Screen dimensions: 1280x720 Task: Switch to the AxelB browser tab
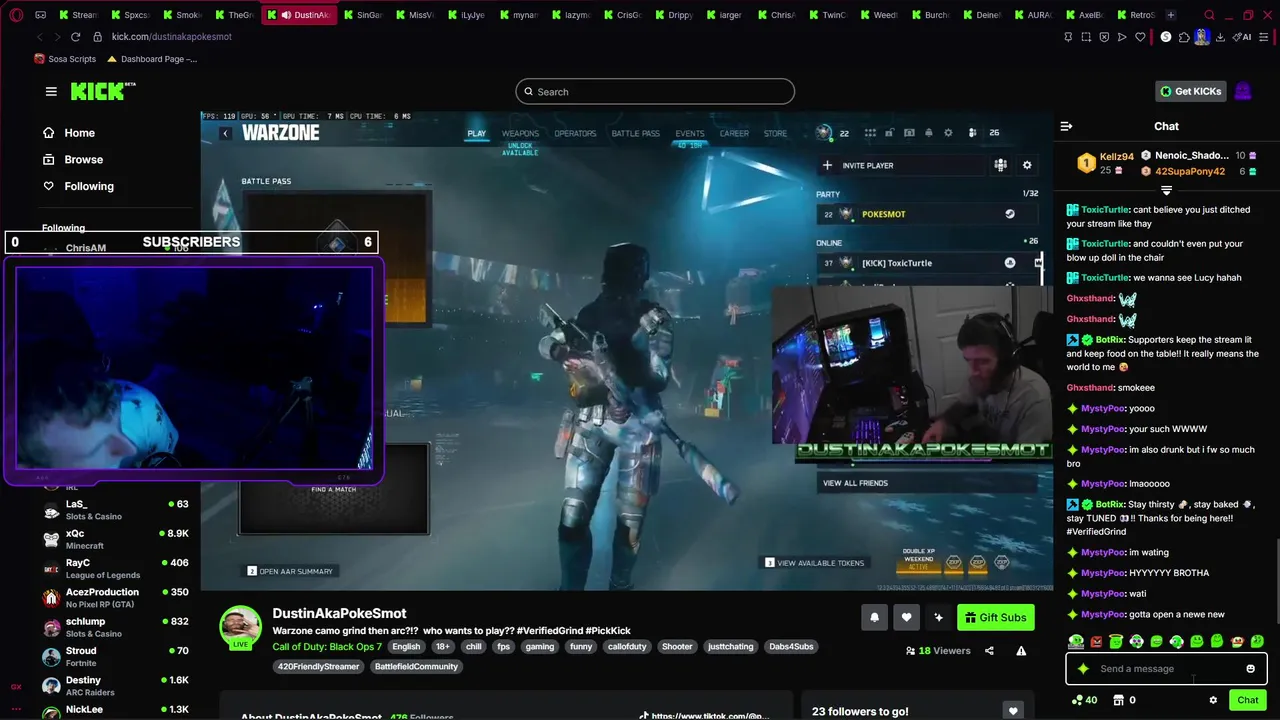pyautogui.click(x=1086, y=15)
